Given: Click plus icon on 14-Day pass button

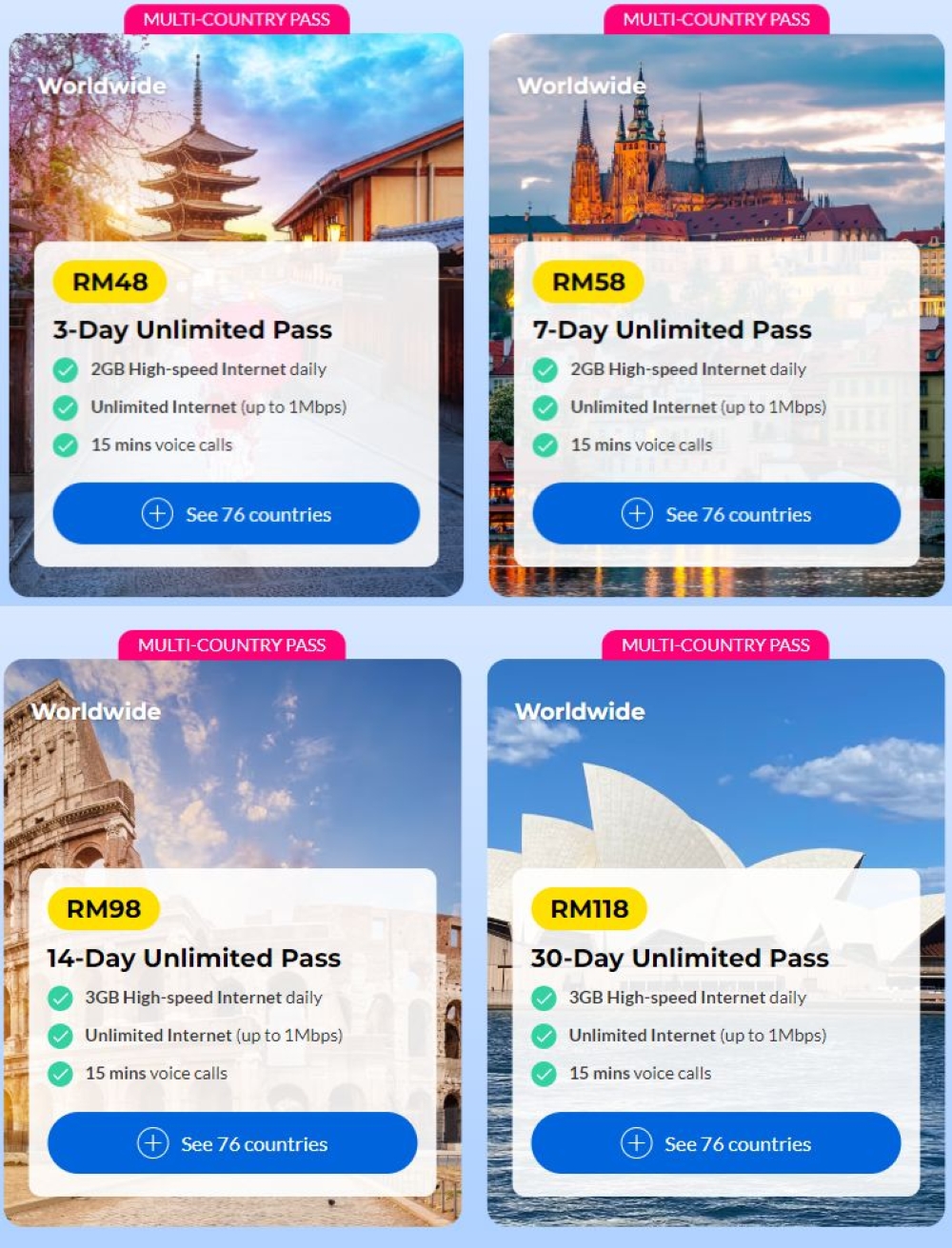Looking at the screenshot, I should pyautogui.click(x=152, y=1143).
